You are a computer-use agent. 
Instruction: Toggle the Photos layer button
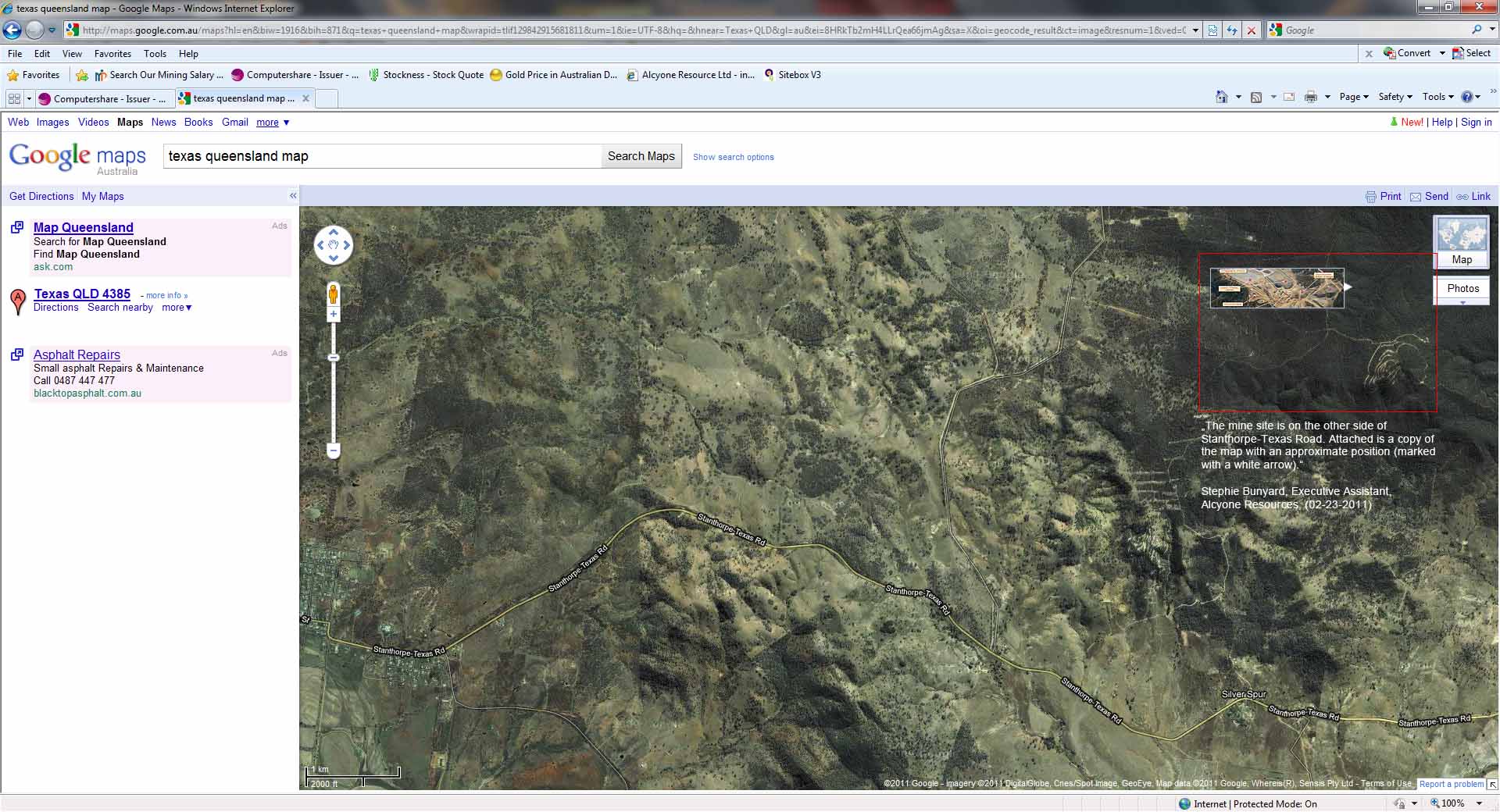(x=1462, y=288)
